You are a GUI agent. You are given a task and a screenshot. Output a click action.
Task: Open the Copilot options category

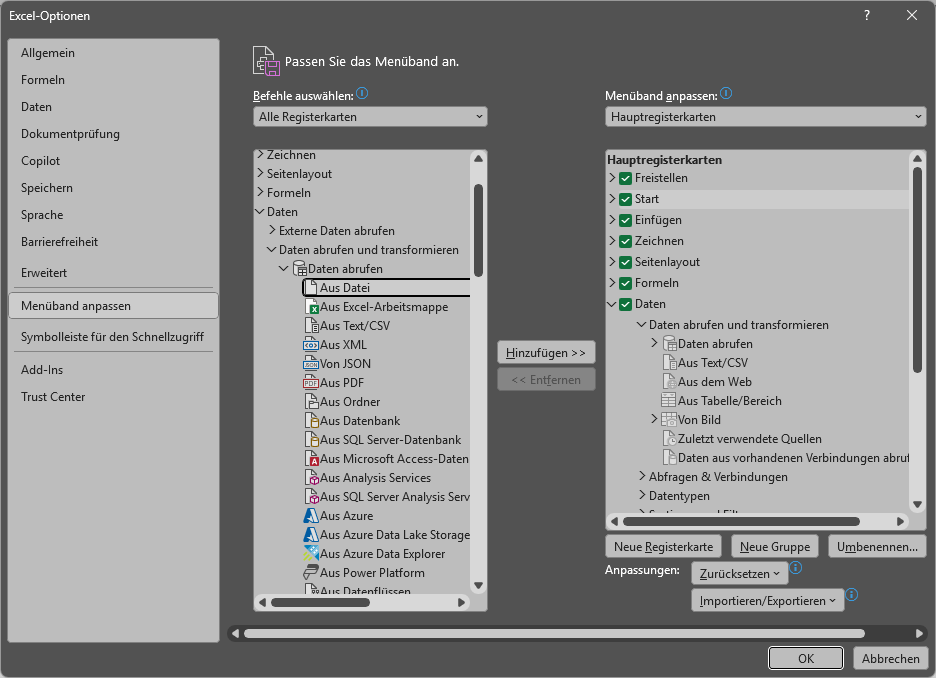[x=113, y=161]
